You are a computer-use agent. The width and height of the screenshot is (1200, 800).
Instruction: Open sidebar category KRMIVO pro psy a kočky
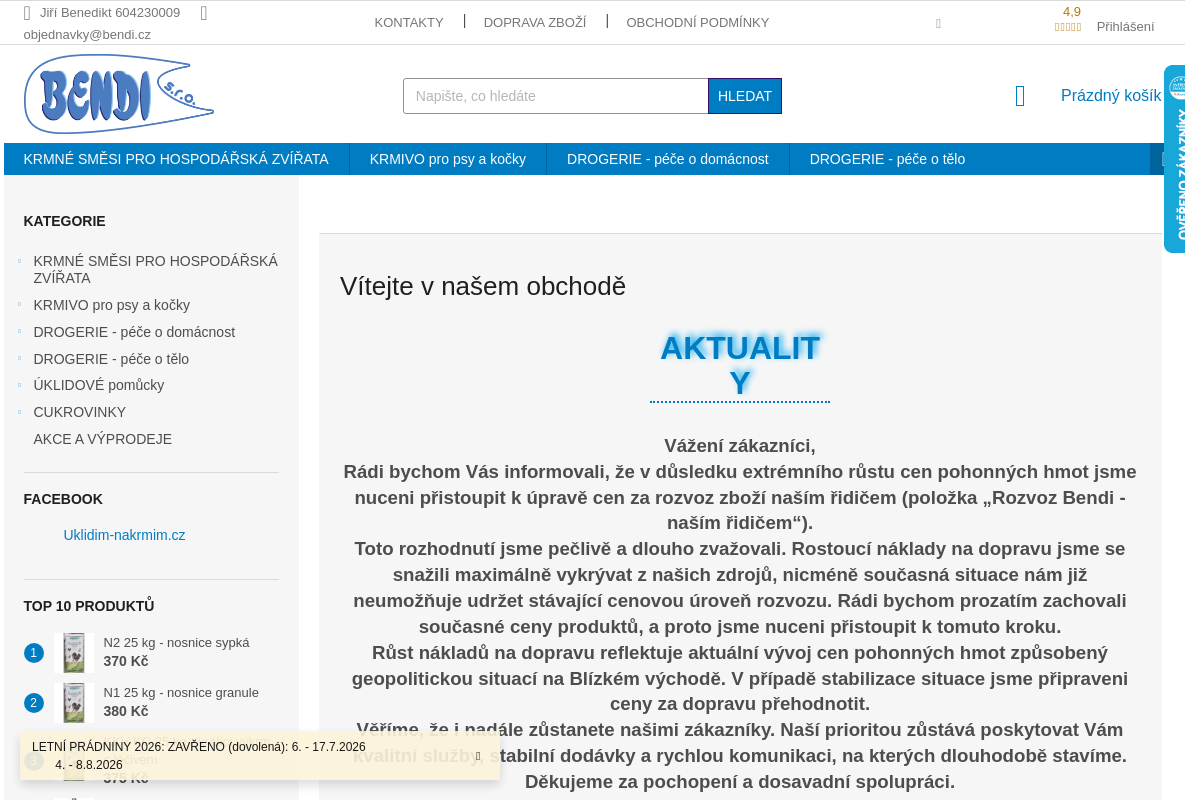tap(112, 305)
